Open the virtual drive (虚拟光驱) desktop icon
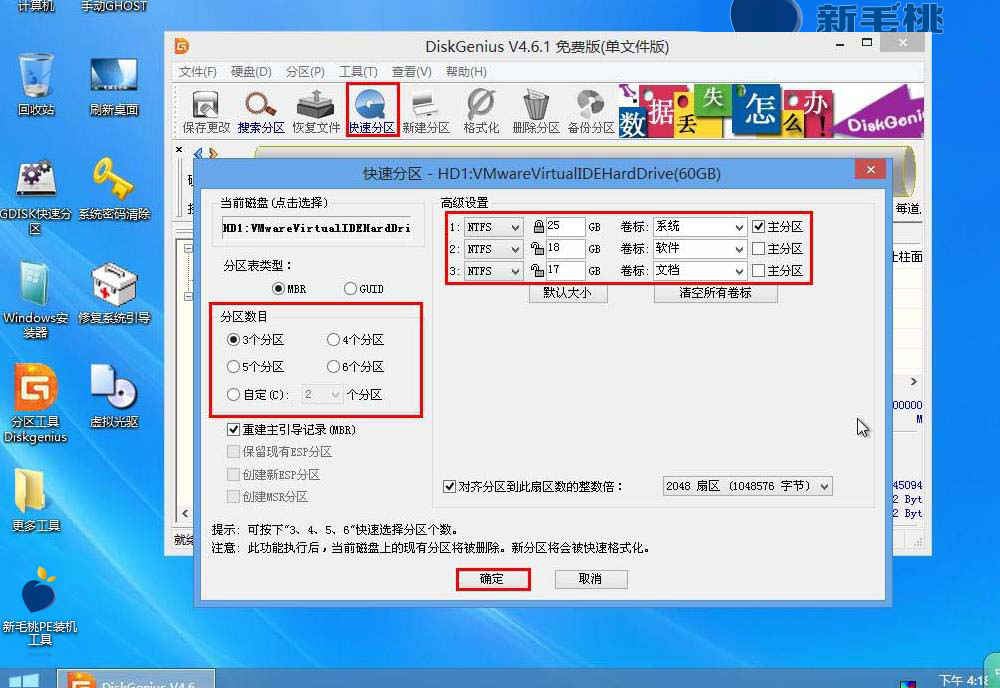The width and height of the screenshot is (1000, 688). [x=114, y=395]
